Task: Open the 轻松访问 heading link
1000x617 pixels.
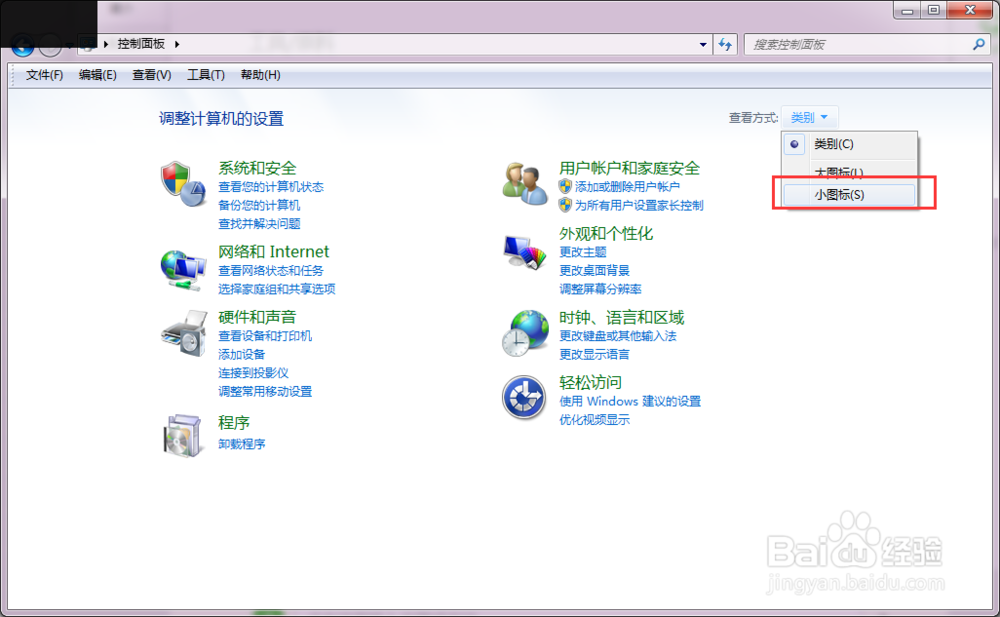Action: click(x=591, y=382)
